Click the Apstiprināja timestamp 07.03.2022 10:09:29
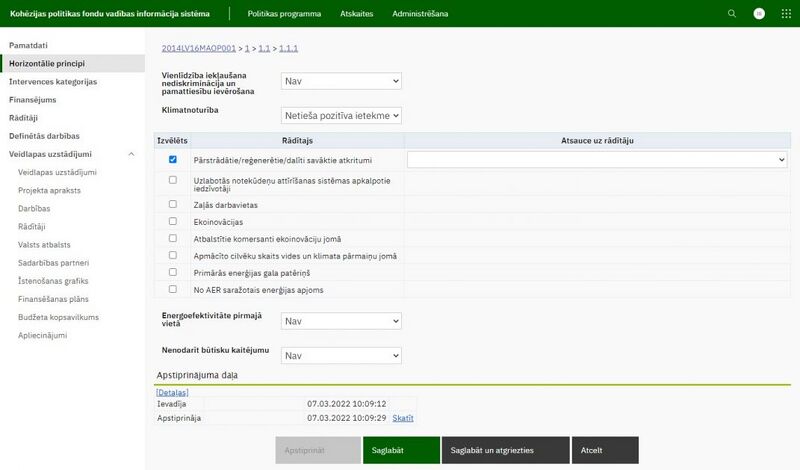This screenshot has height=470, width=800. pos(346,418)
